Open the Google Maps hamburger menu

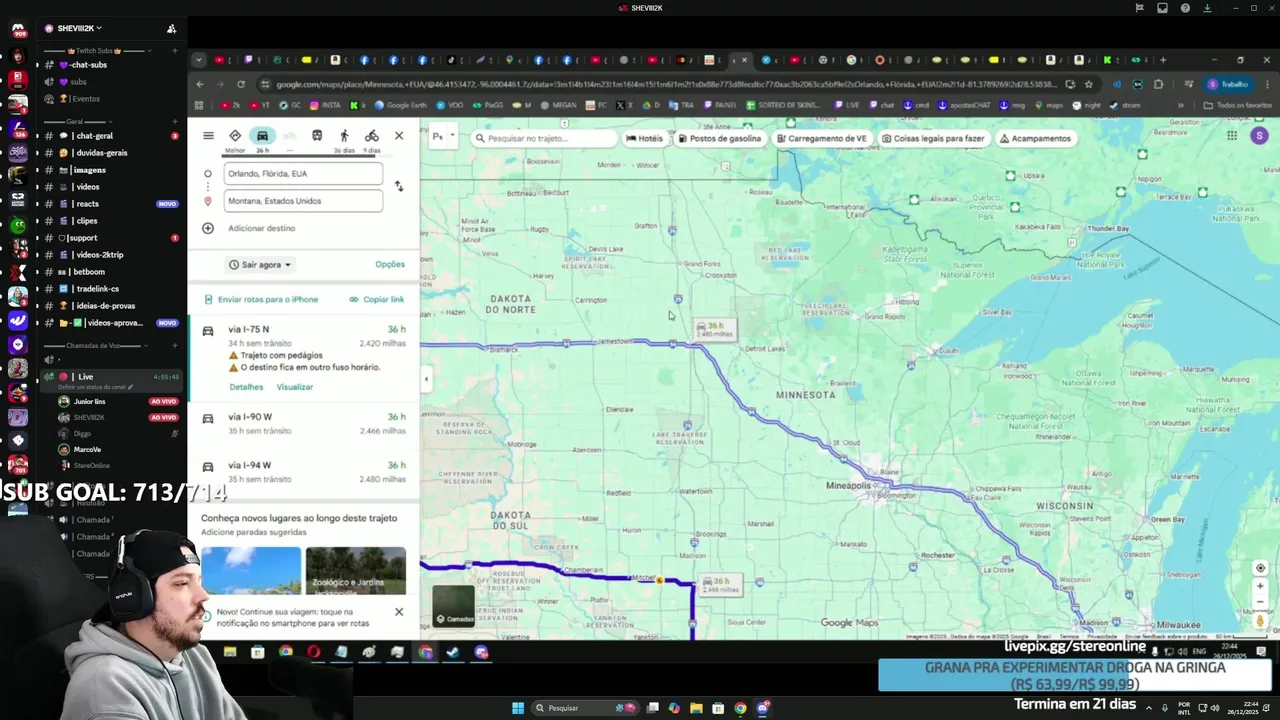click(x=208, y=136)
